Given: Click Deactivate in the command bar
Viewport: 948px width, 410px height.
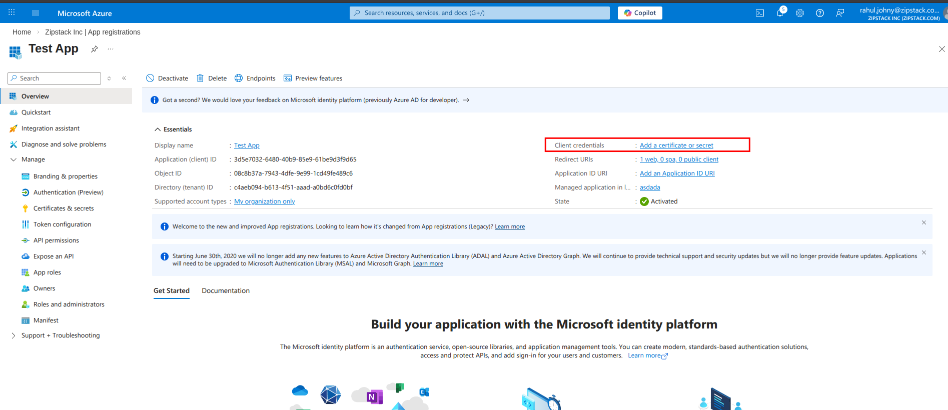Looking at the screenshot, I should point(167,78).
